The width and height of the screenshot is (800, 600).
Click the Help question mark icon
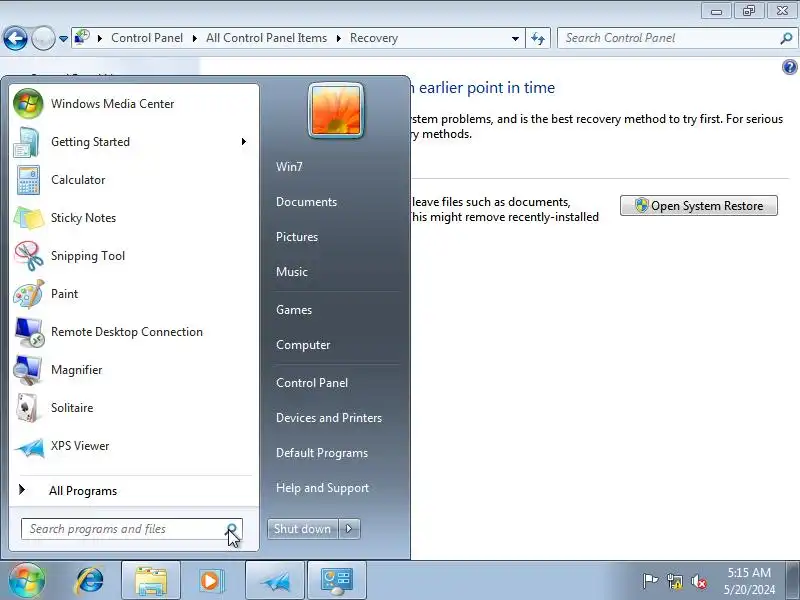pos(789,67)
